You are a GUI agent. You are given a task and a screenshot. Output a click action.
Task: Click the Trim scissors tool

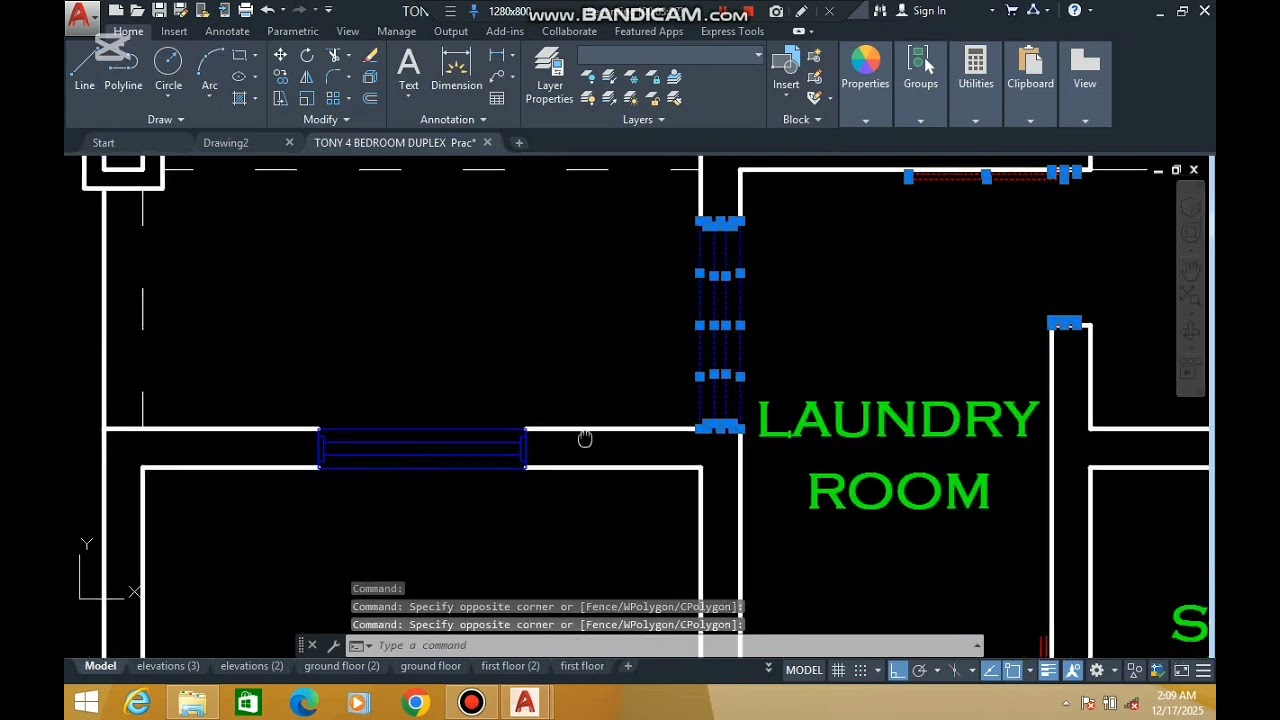pyautogui.click(x=334, y=55)
